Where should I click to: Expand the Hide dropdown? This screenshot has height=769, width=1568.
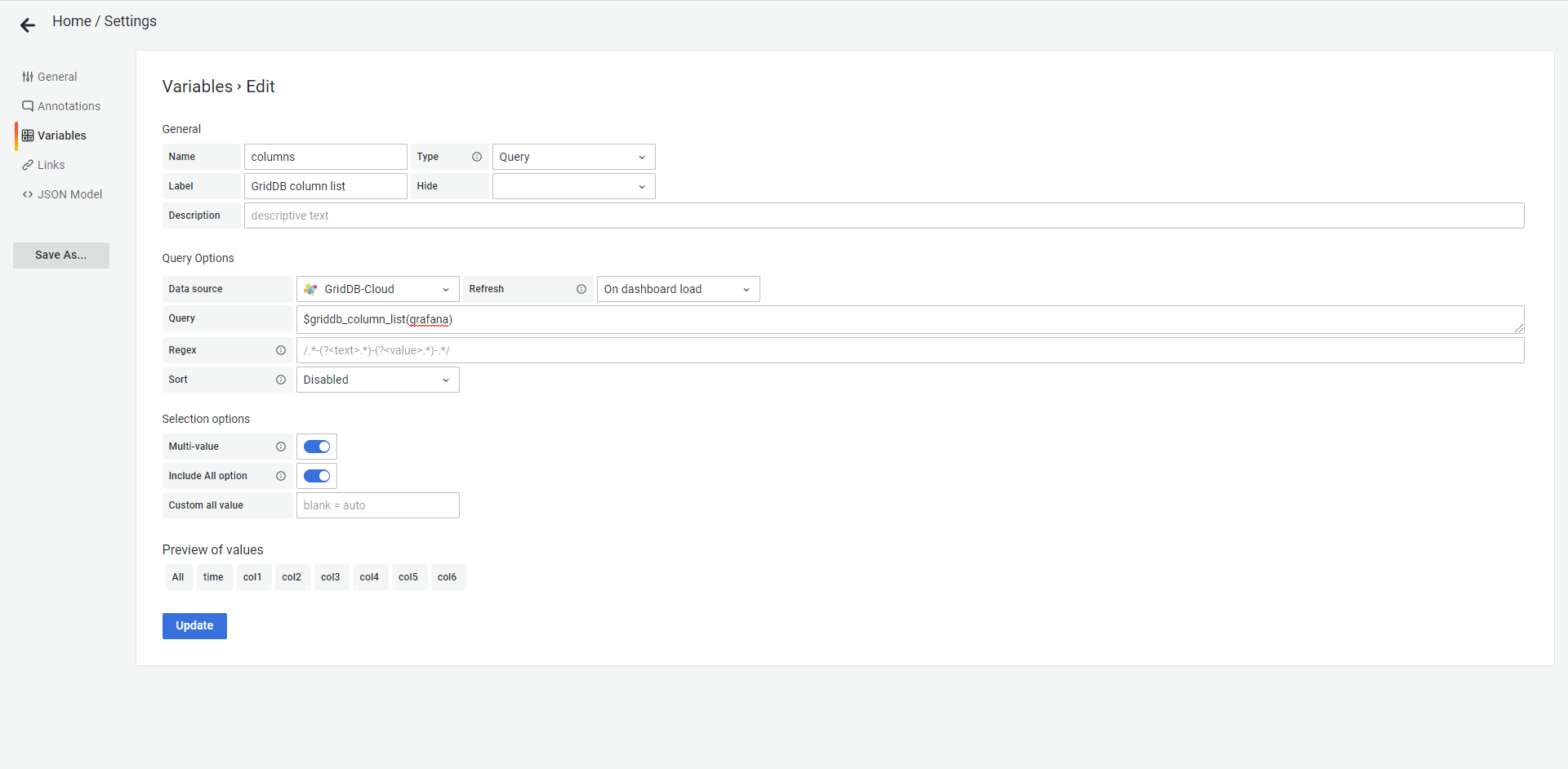click(x=573, y=186)
